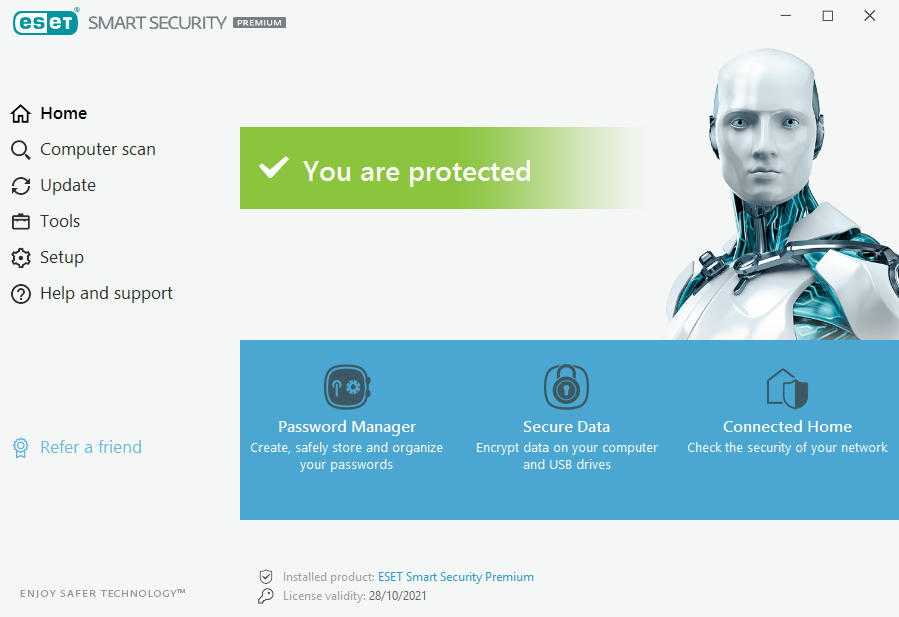
Task: Go to the Update menu section
Action: point(68,186)
